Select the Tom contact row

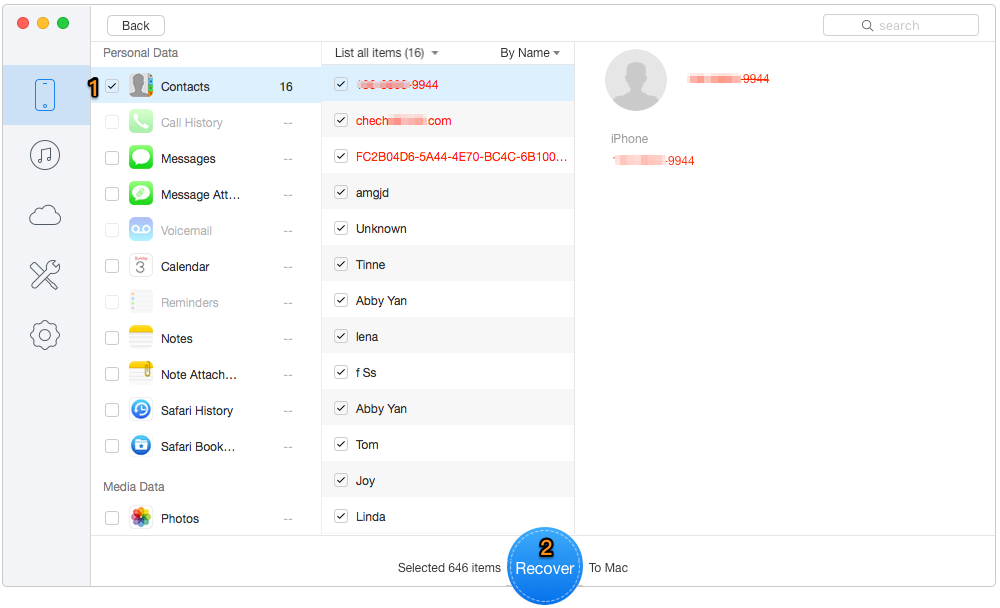click(x=448, y=445)
